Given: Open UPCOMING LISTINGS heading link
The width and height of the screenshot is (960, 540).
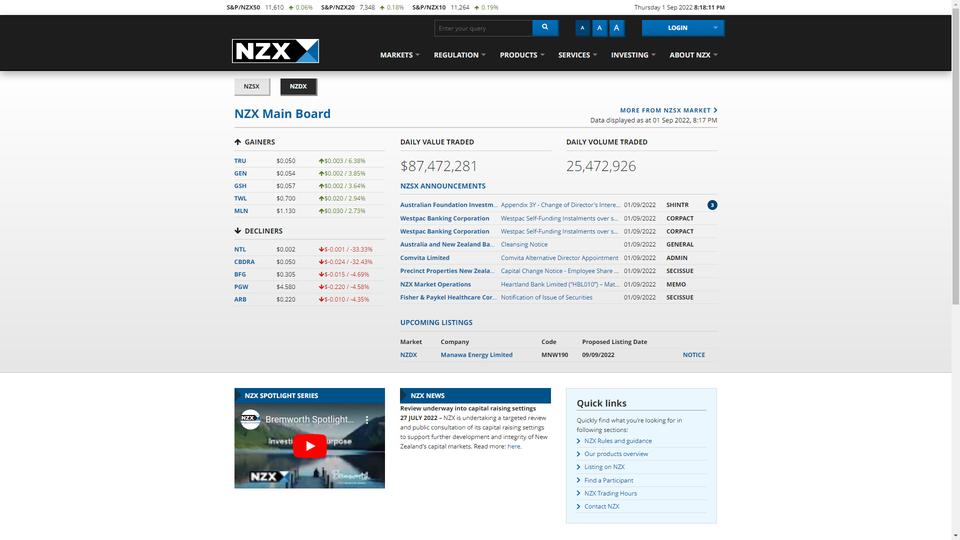Looking at the screenshot, I should [436, 323].
